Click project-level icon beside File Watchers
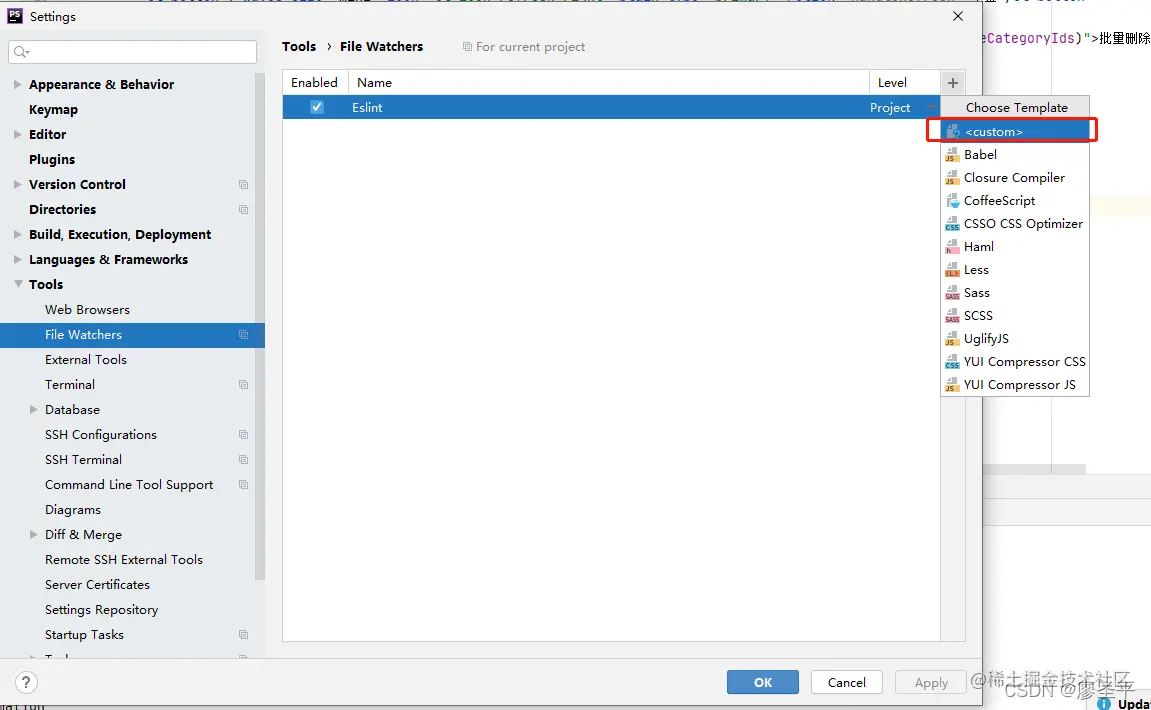This screenshot has width=1151, height=710. pos(244,335)
